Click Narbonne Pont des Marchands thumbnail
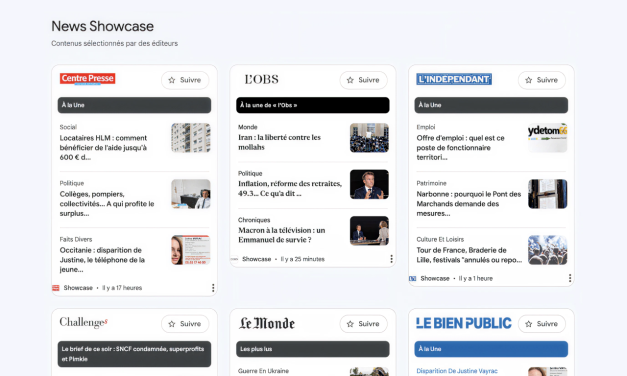627x376 pixels. click(548, 194)
